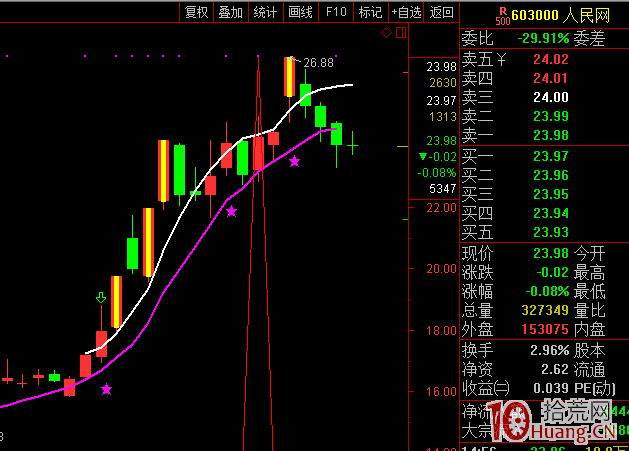Click the 量比 label

click(589, 310)
